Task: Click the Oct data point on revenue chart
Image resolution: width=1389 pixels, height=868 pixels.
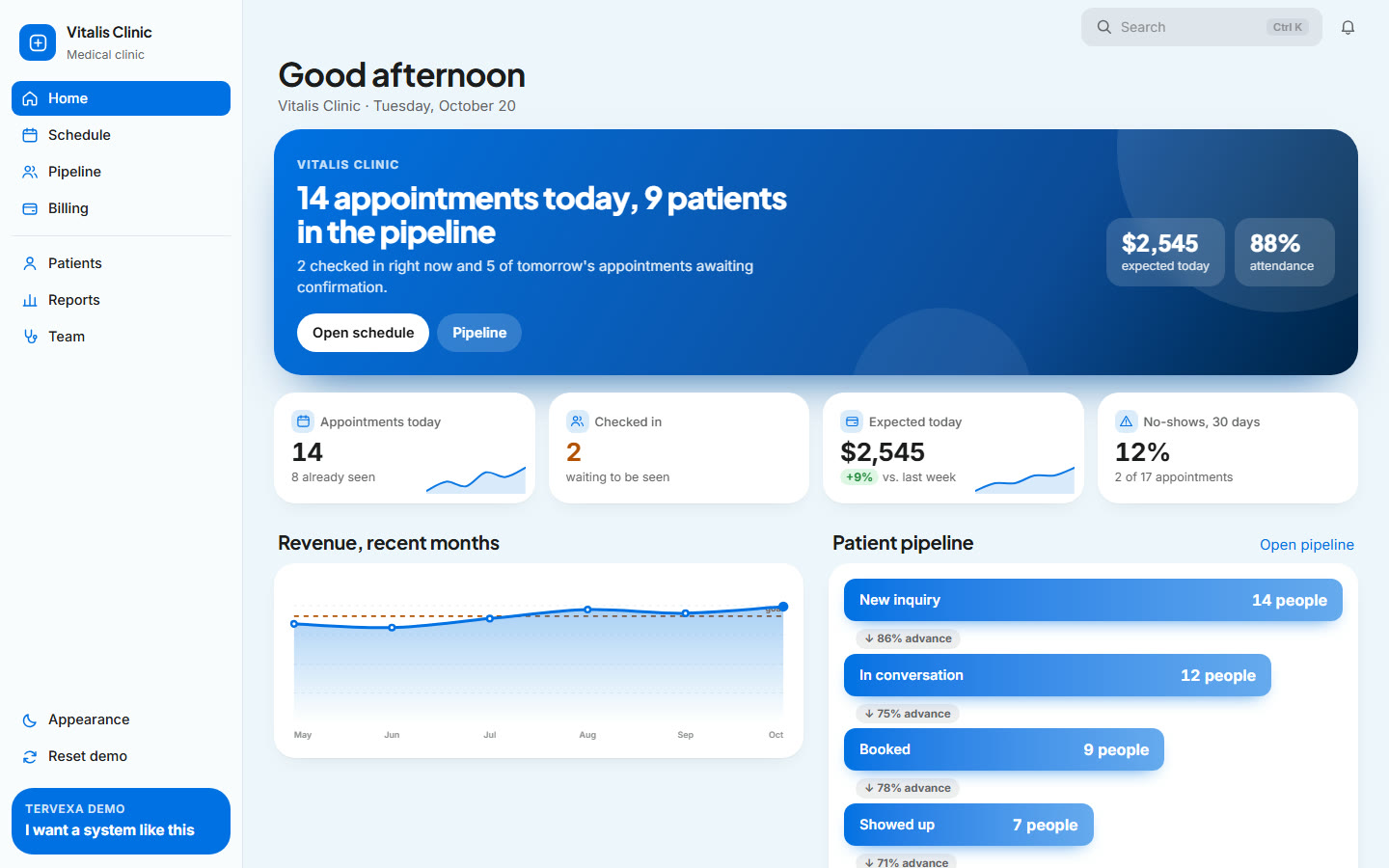Action: [783, 607]
